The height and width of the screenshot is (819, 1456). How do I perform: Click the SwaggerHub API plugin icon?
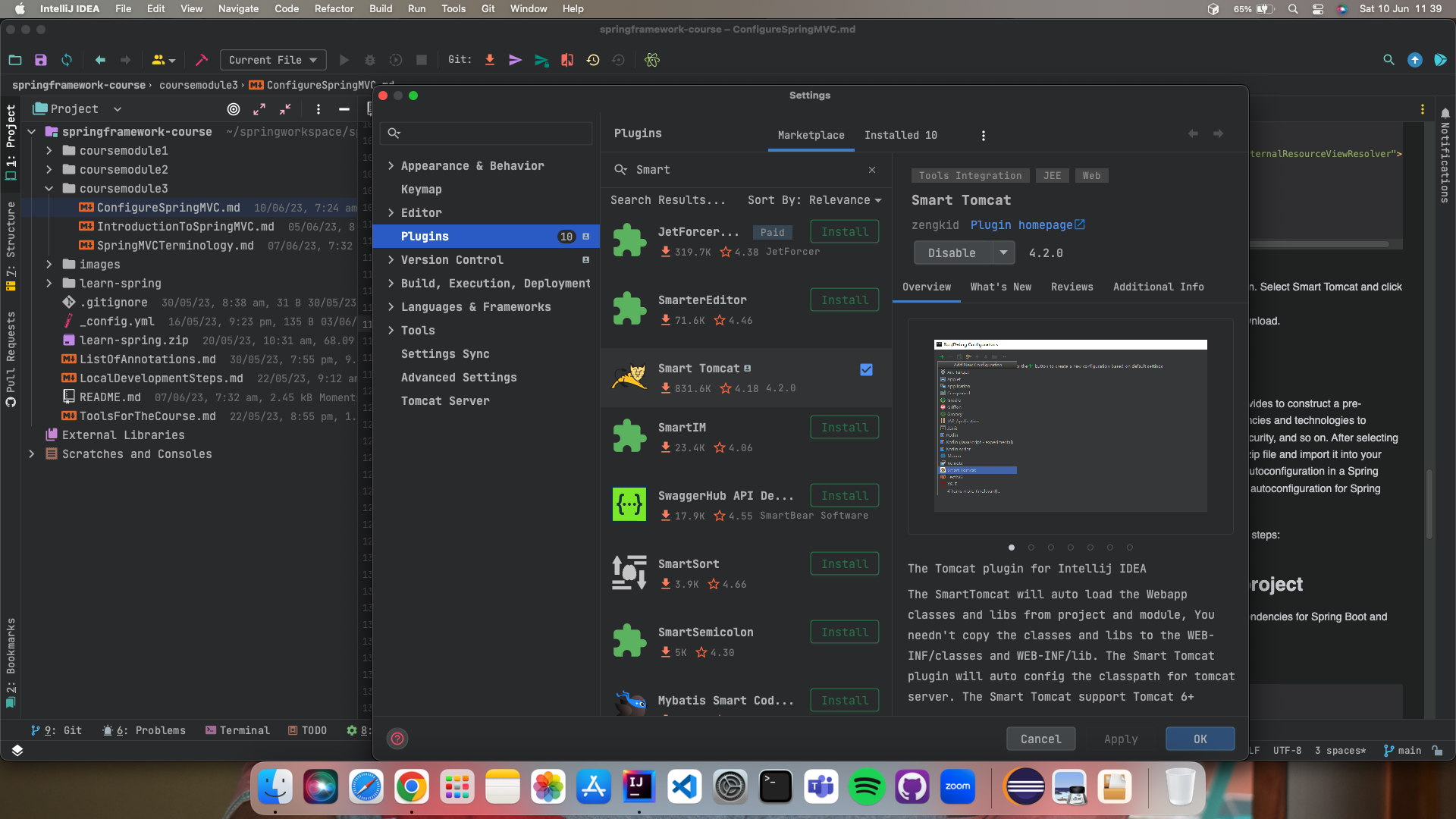click(x=629, y=504)
